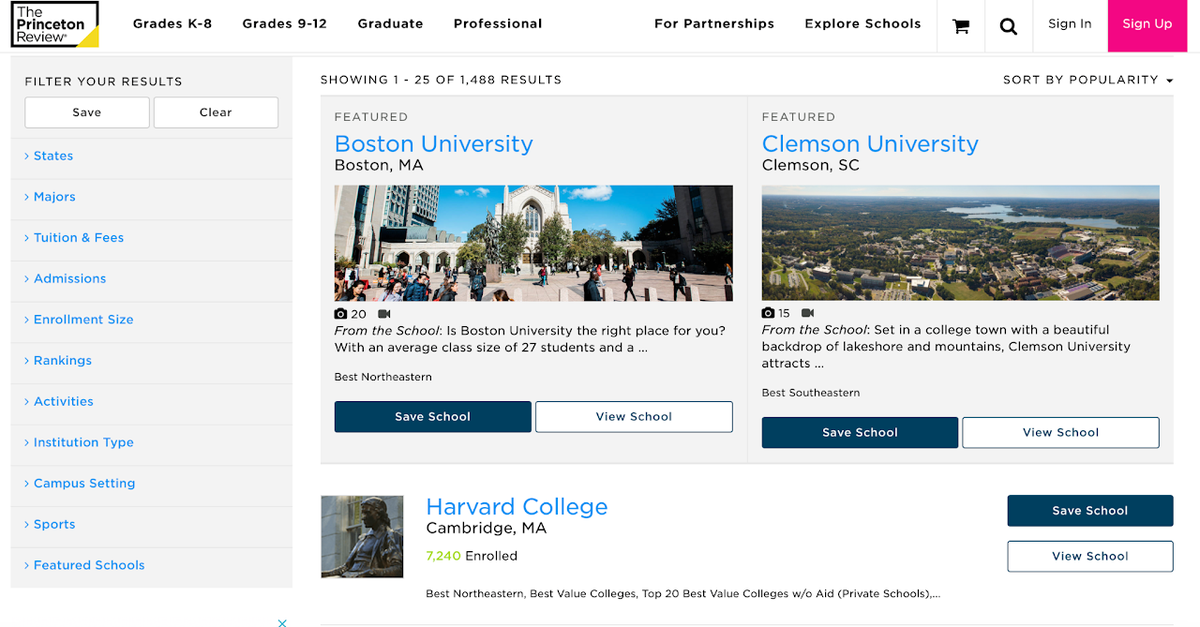
Task: Click the camera icon showing 20 Boston University photos
Action: [340, 313]
